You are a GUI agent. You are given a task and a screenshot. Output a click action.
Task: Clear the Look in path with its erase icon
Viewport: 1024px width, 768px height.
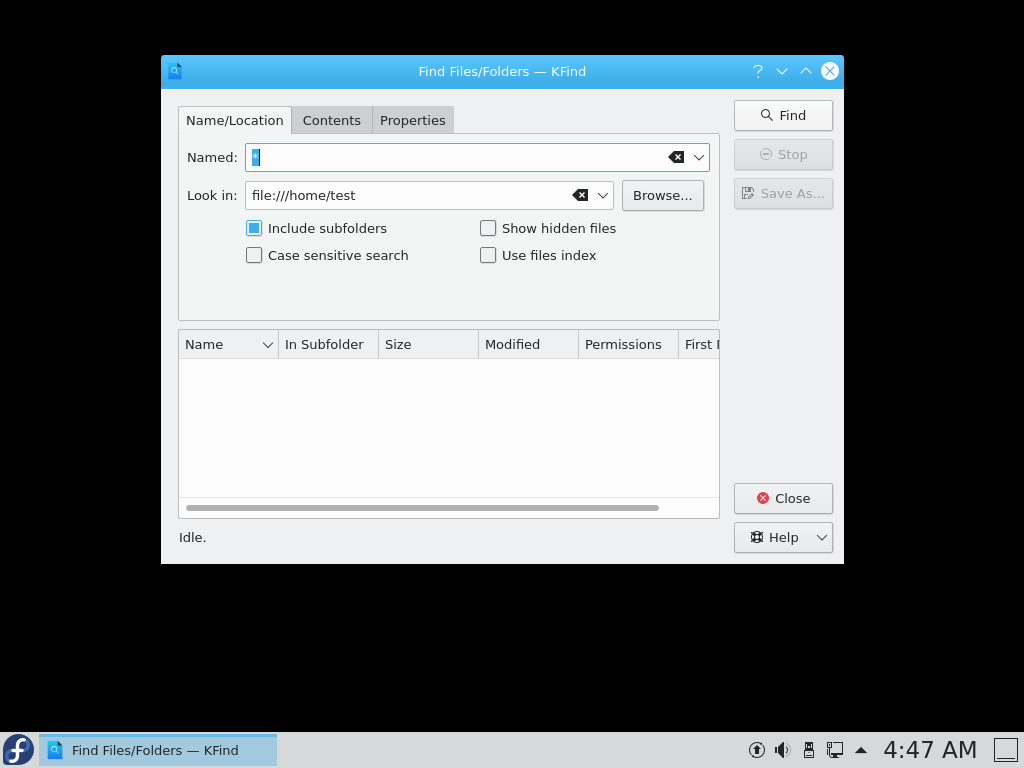pos(580,195)
